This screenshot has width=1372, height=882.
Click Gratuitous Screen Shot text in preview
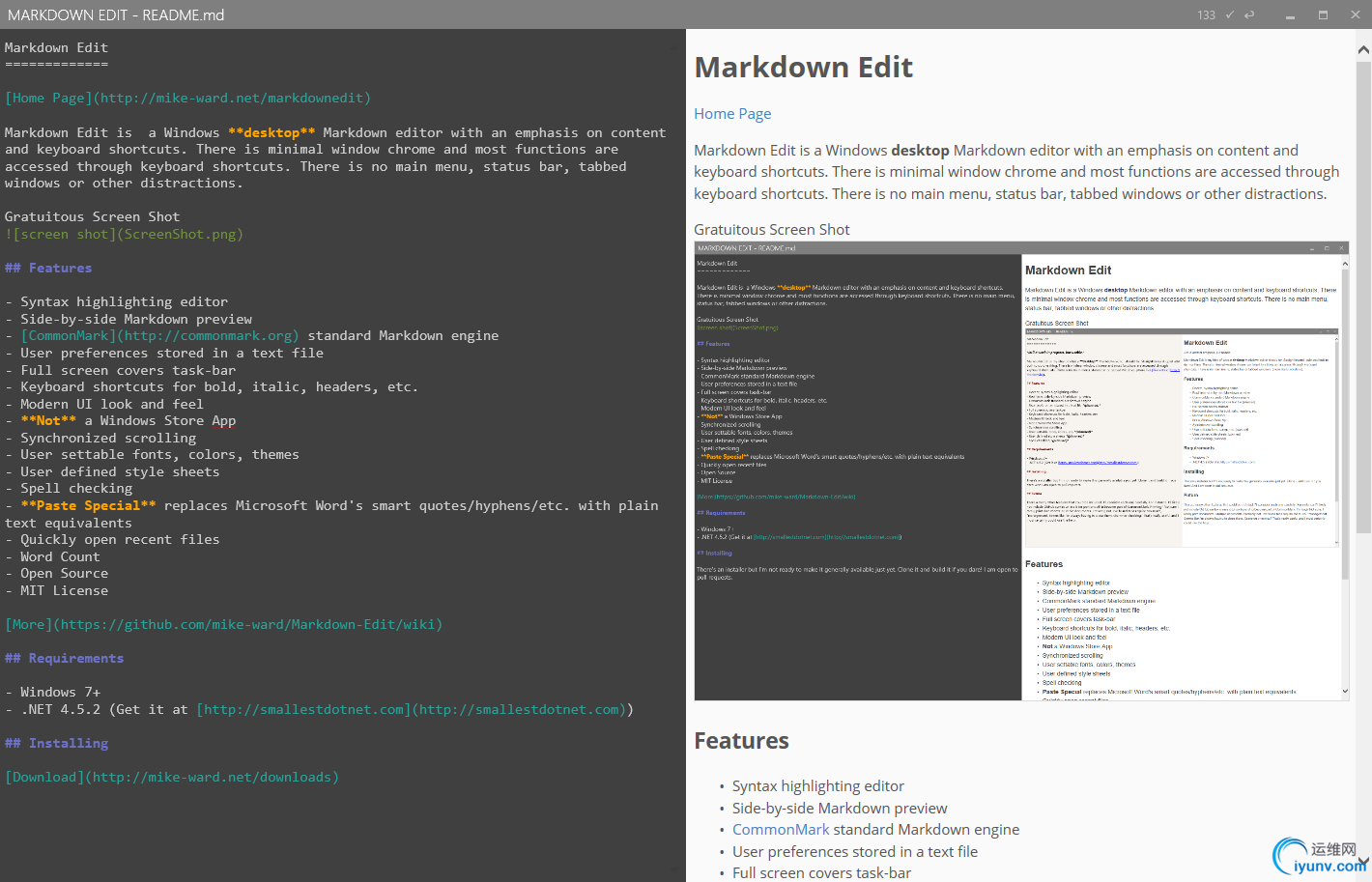772,230
